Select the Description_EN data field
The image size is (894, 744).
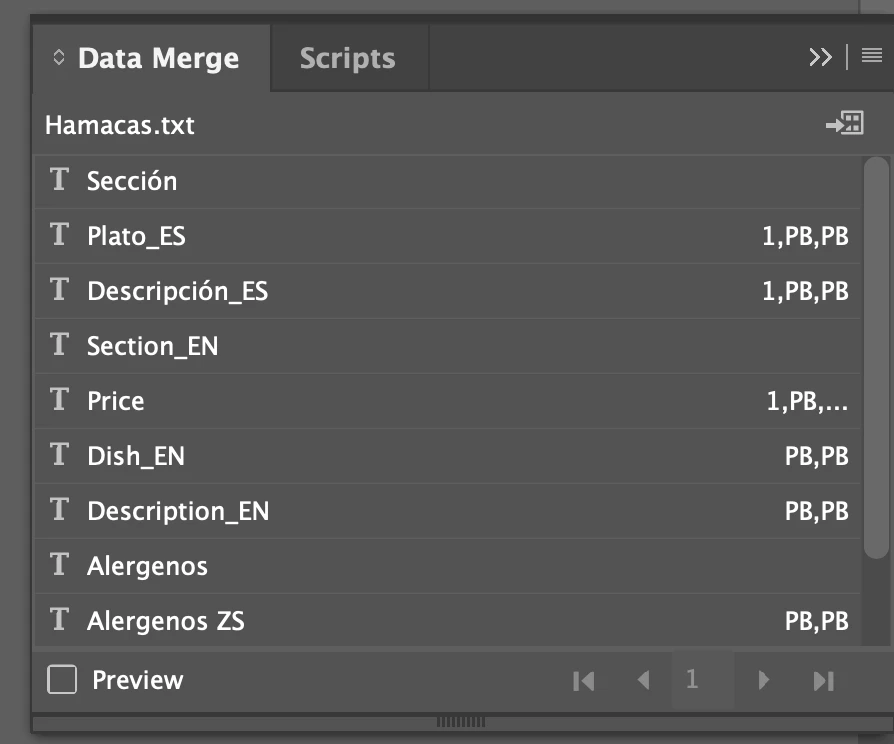[448, 511]
